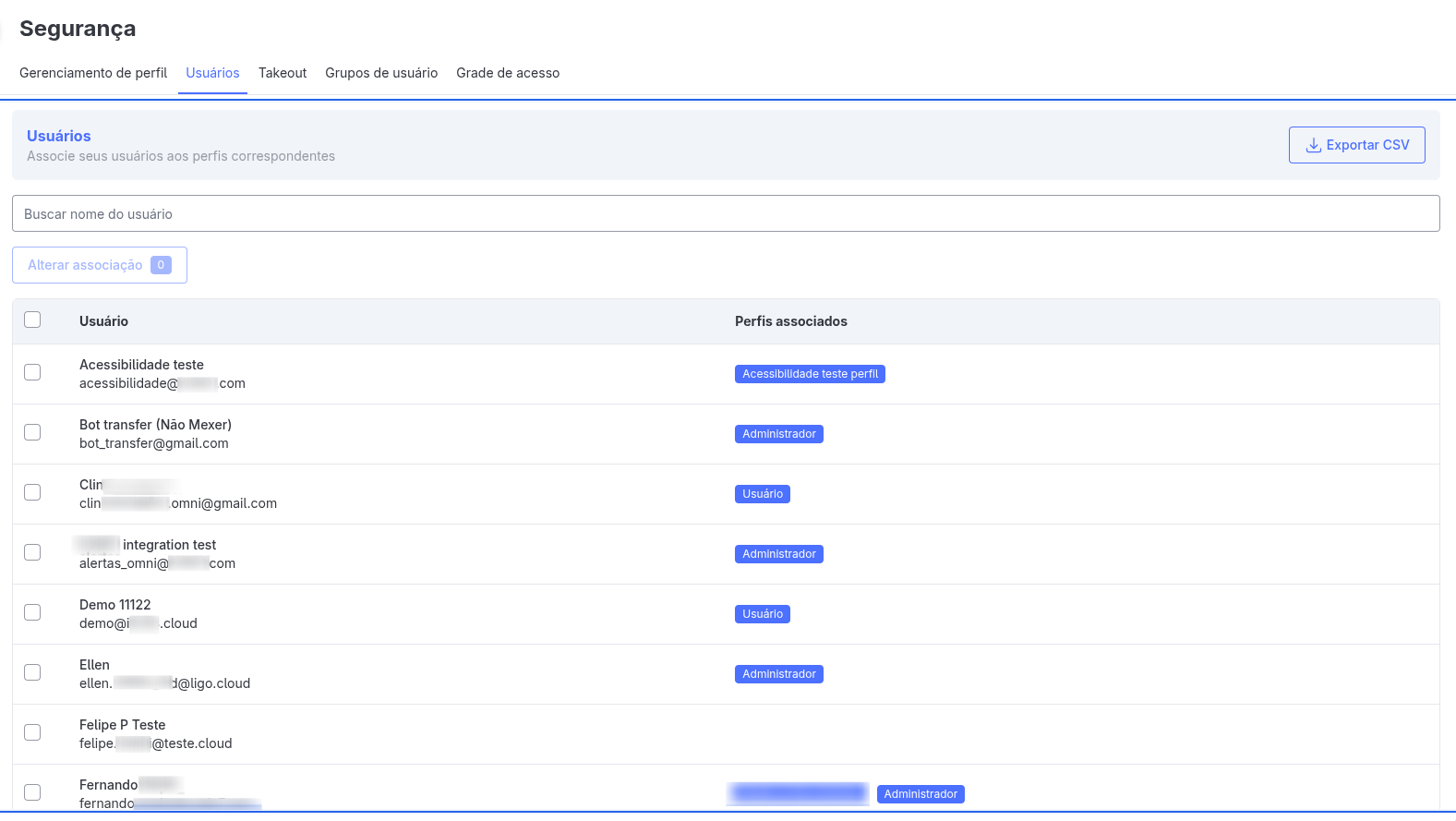This screenshot has width=1456, height=821.
Task: Click the Acessibilidade teste perfil badge
Action: click(x=810, y=374)
